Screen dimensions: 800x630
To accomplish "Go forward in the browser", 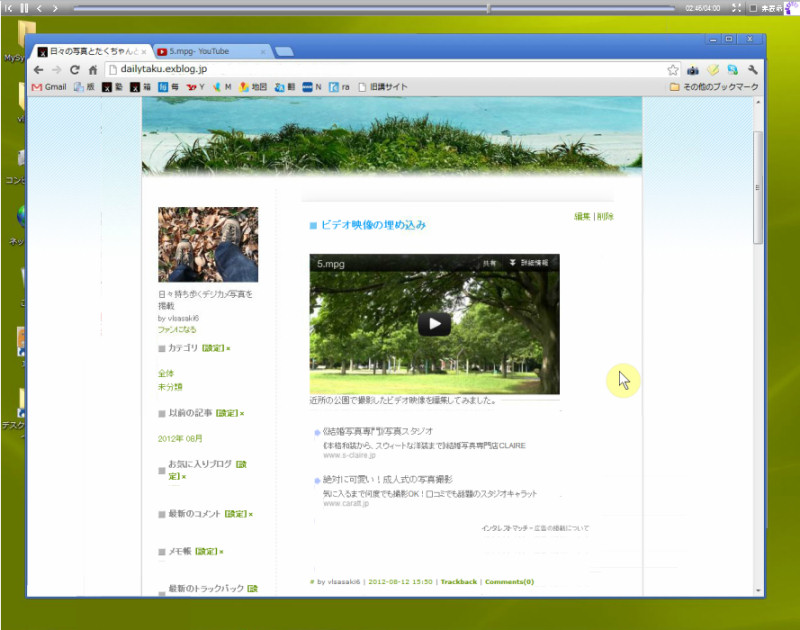I will [x=56, y=70].
